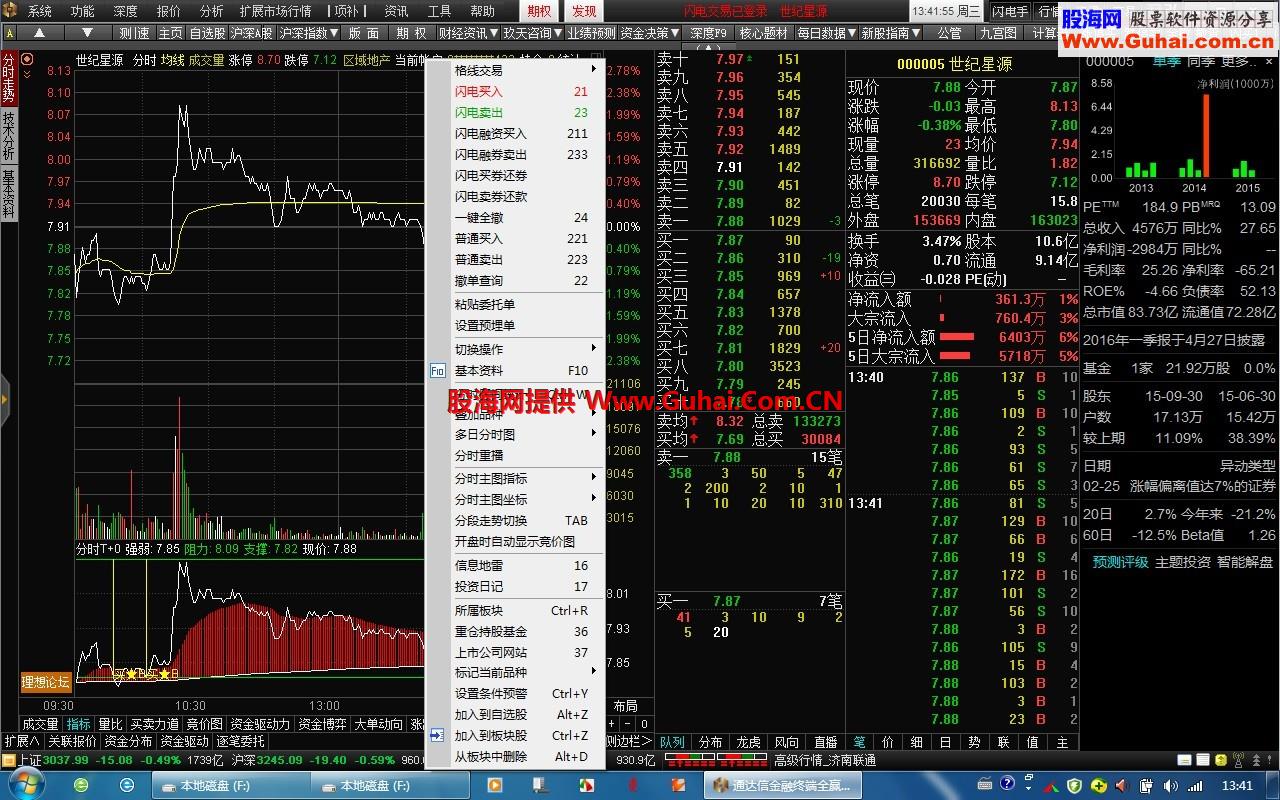Click the 智能解盘 link
Screen dimensions: 1280x800
pyautogui.click(x=1245, y=562)
